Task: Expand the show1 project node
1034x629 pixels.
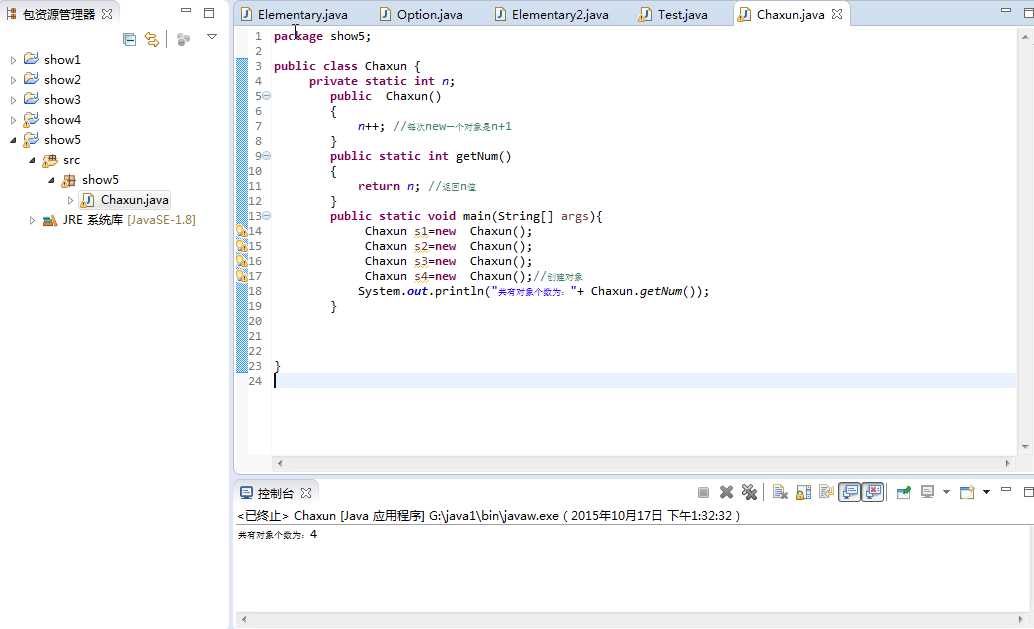Action: (x=13, y=60)
